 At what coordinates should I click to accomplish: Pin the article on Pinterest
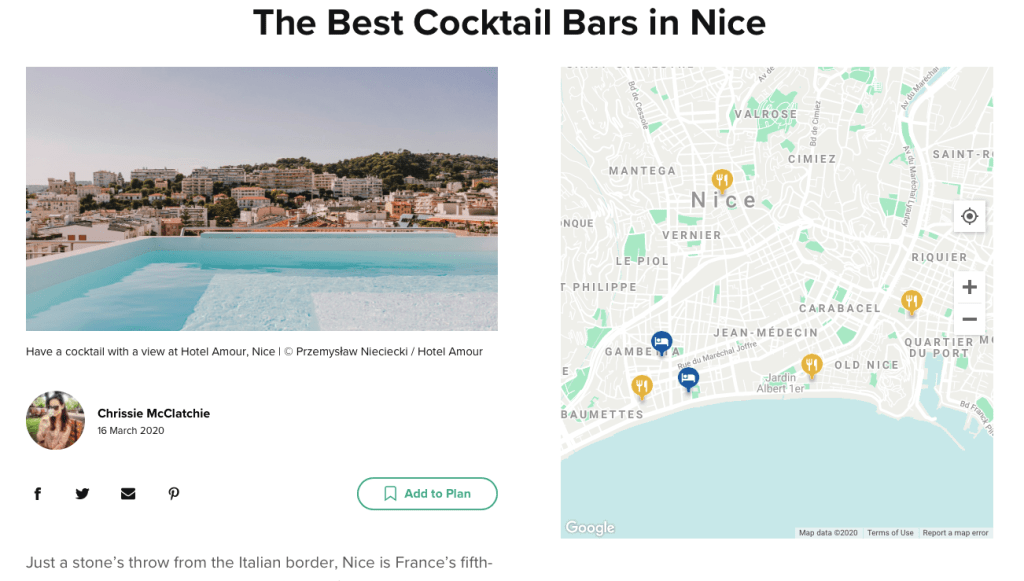pos(174,493)
